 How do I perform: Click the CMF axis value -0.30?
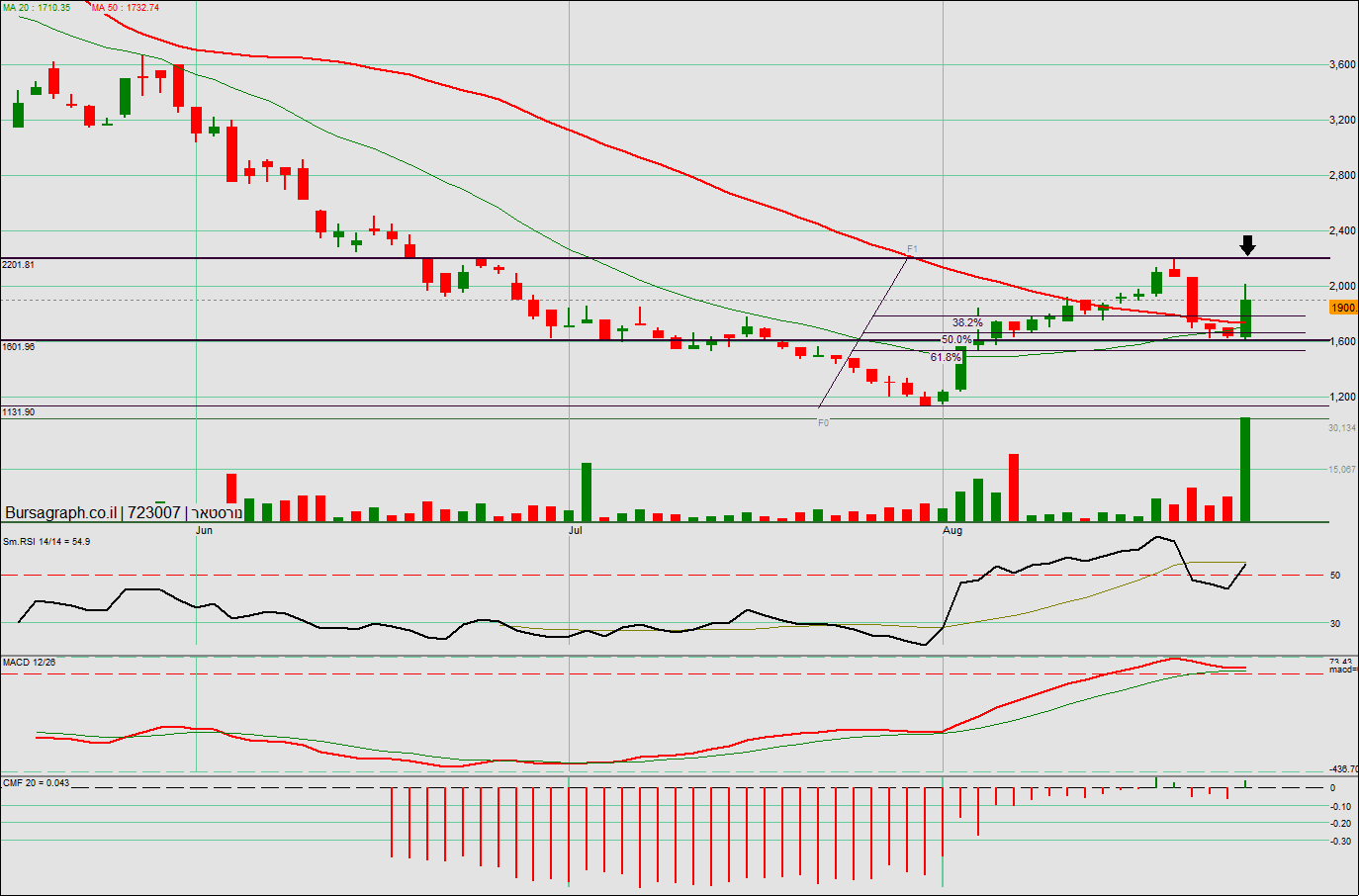coord(1340,842)
